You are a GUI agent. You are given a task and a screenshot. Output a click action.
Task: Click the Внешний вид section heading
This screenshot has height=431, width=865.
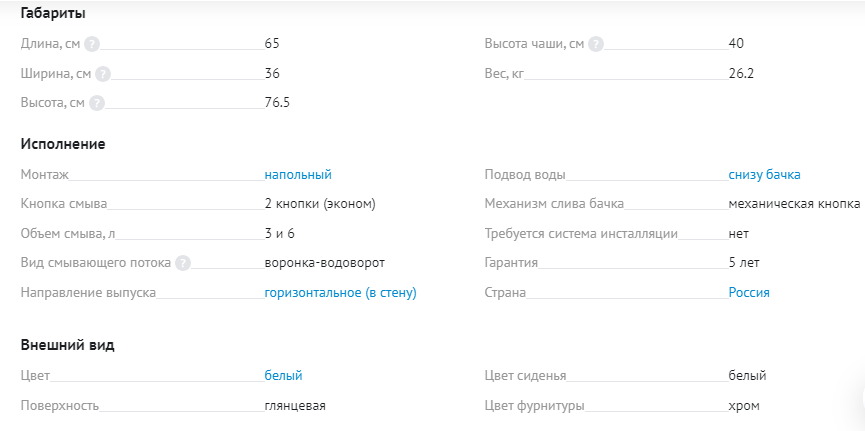67,345
